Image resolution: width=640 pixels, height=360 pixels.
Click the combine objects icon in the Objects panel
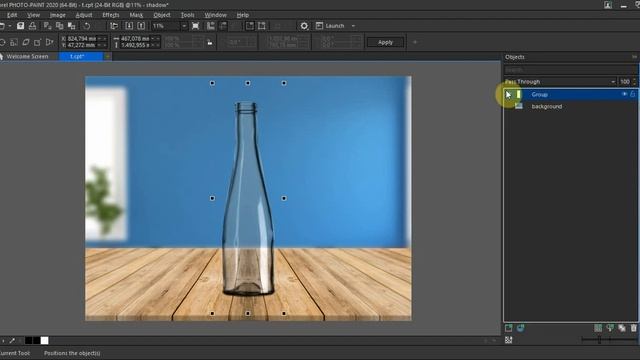coord(622,328)
